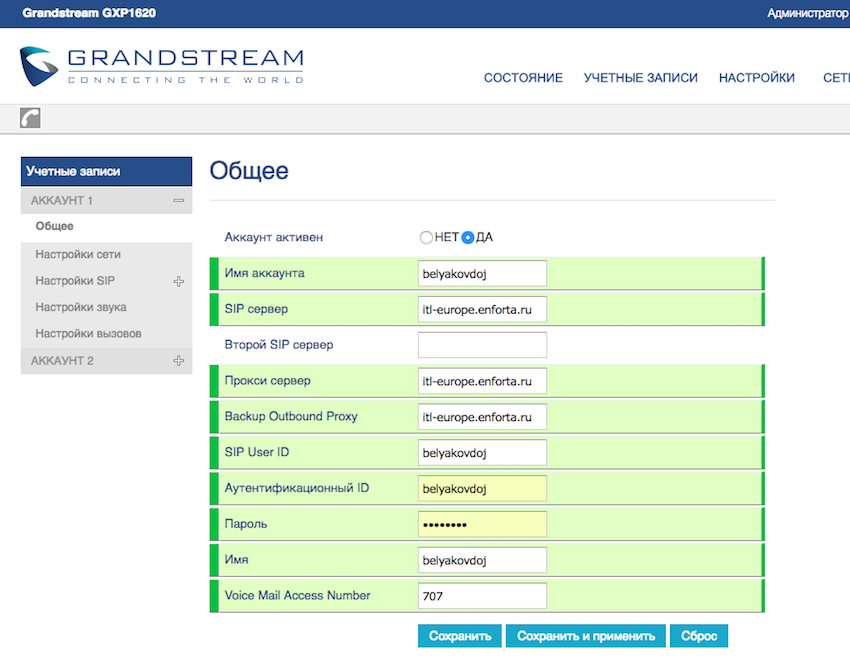Click the Учетные записи sidebar header

click(x=106, y=171)
